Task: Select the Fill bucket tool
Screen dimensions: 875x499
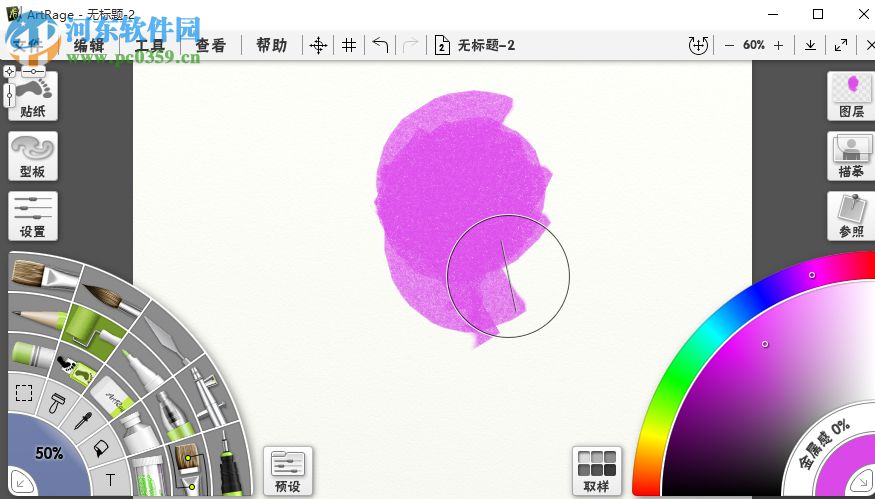Action: (101, 448)
